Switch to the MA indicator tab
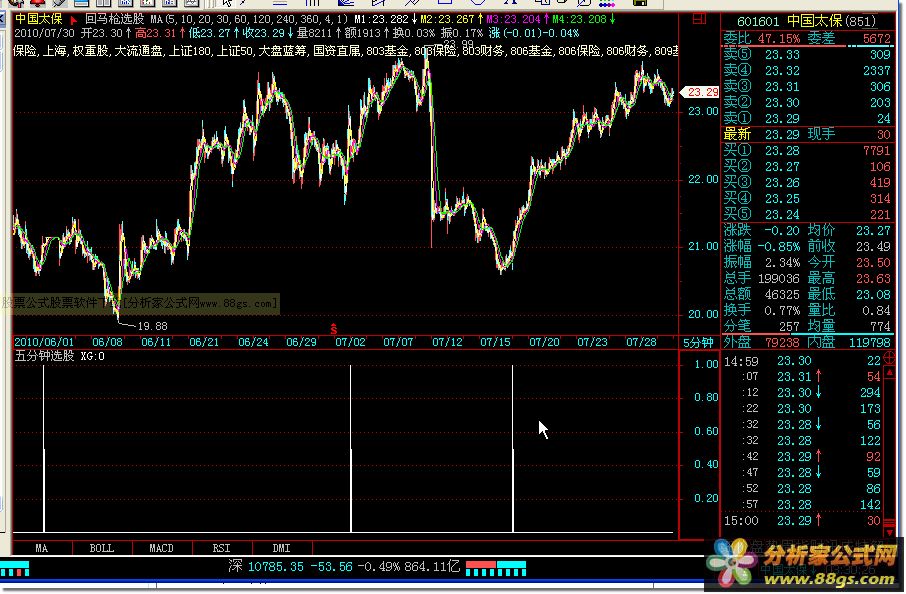 [41, 548]
